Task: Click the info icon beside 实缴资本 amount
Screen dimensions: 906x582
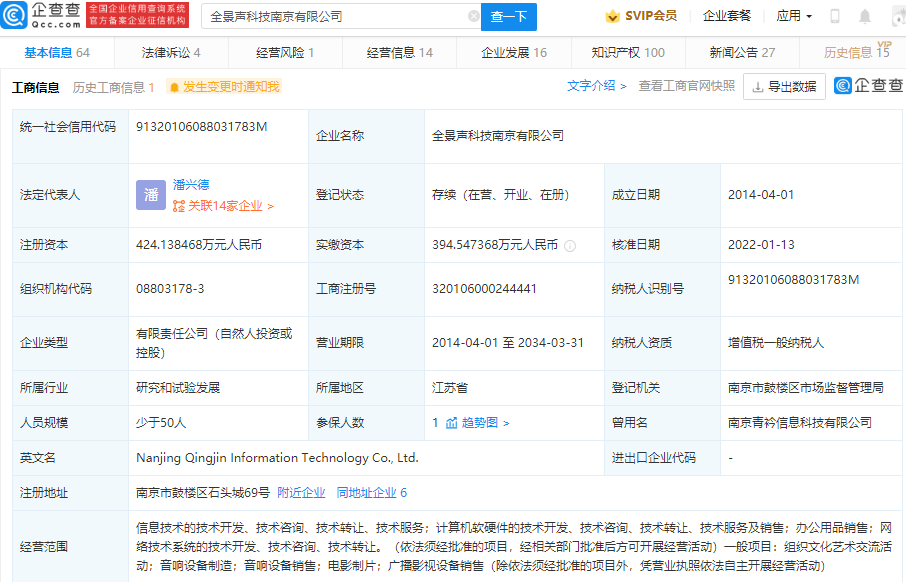Action: pyautogui.click(x=569, y=245)
